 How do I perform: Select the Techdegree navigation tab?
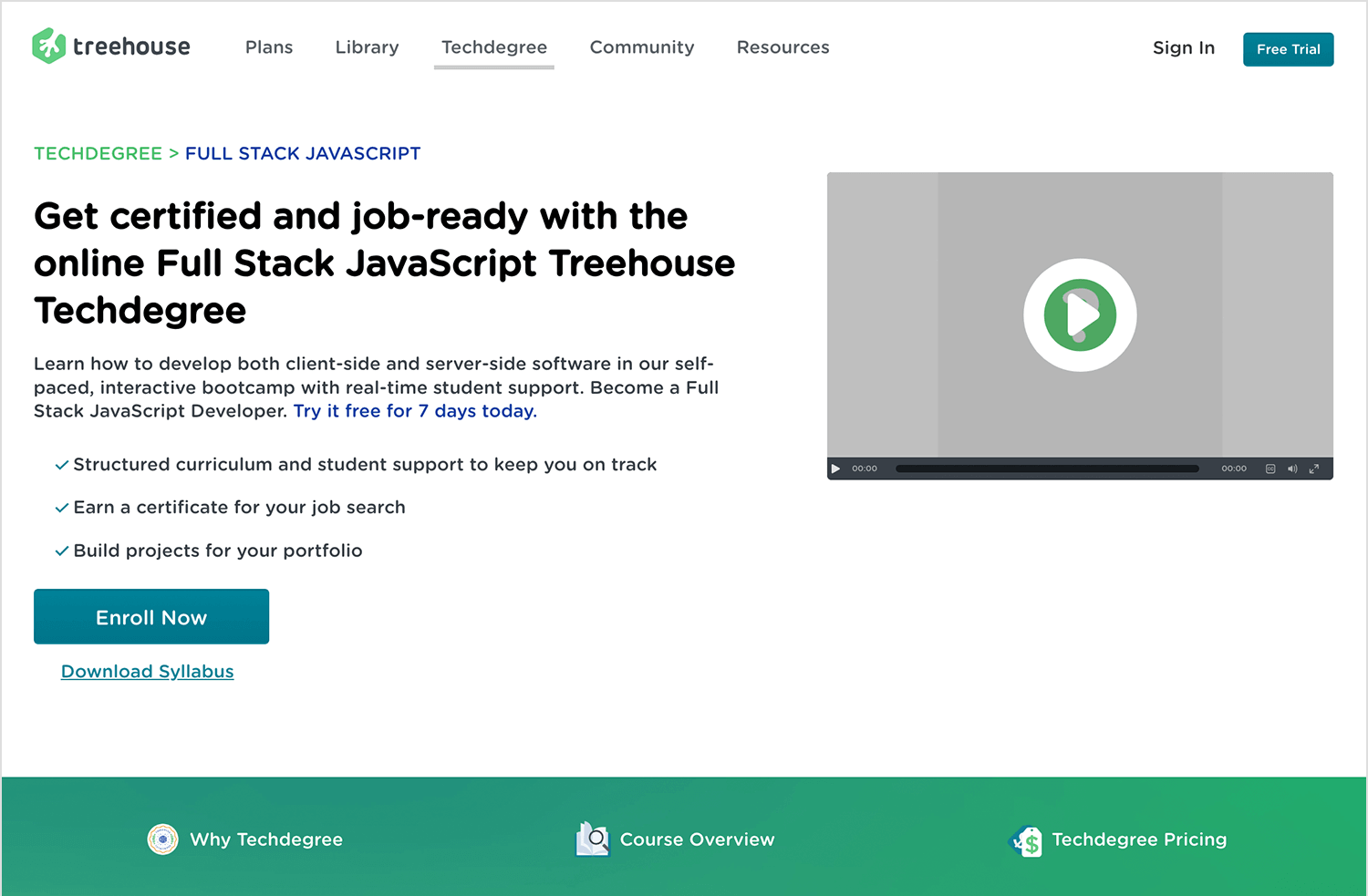pyautogui.click(x=494, y=47)
